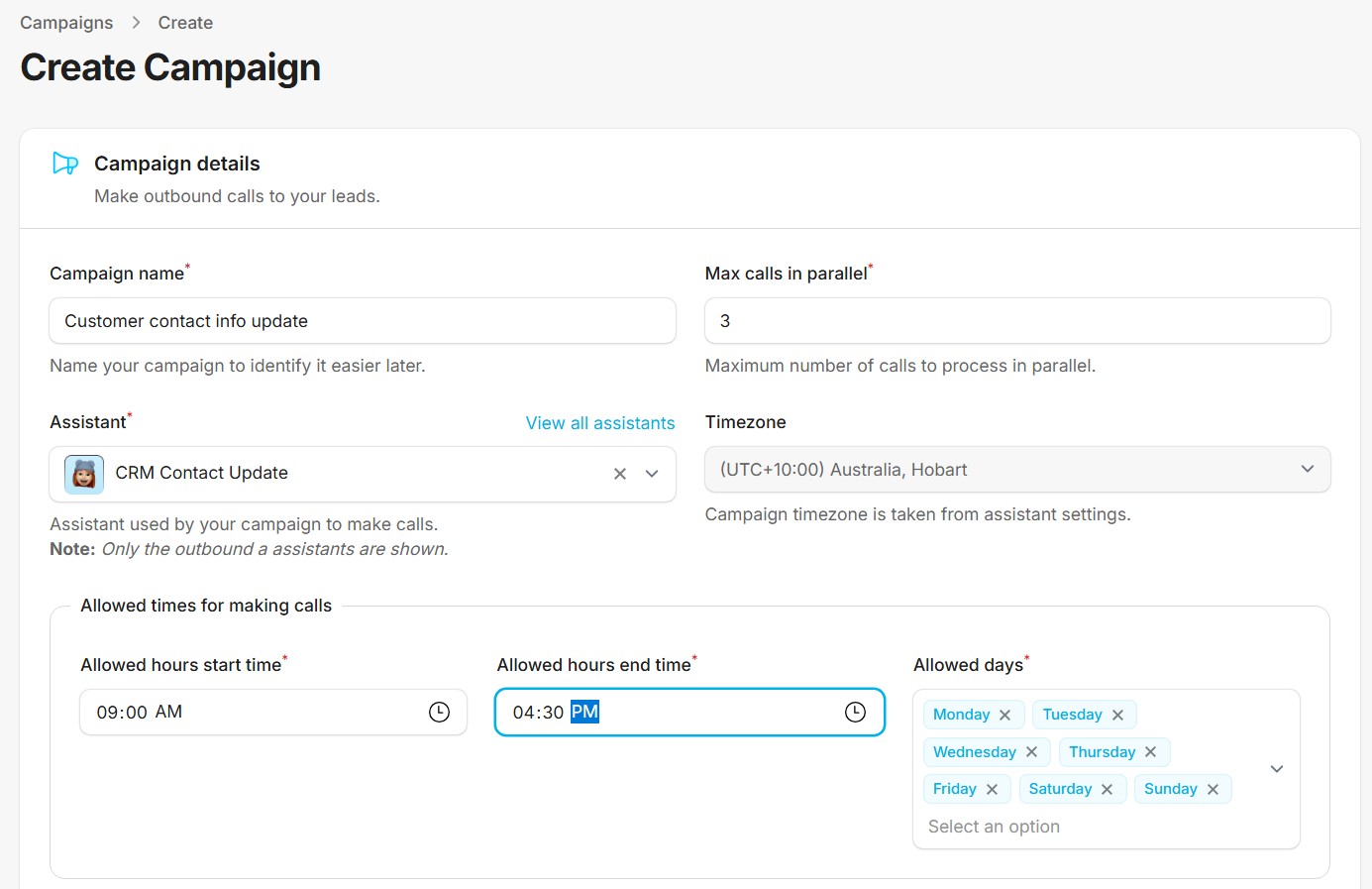This screenshot has height=889, width=1372.
Task: Click the CRM Contact Update avatar thumbnail
Action: tap(84, 474)
